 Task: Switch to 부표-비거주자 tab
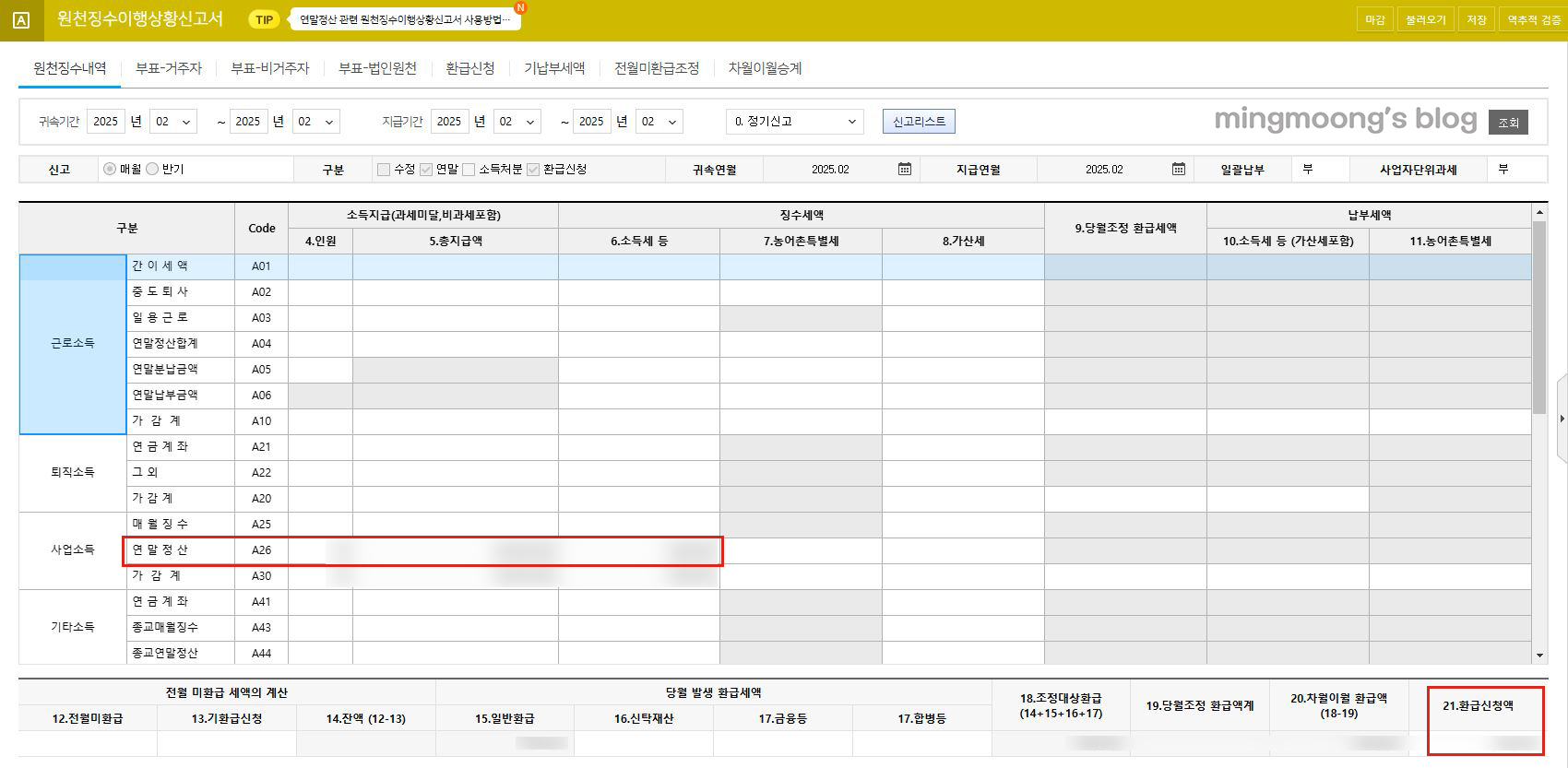(x=270, y=68)
